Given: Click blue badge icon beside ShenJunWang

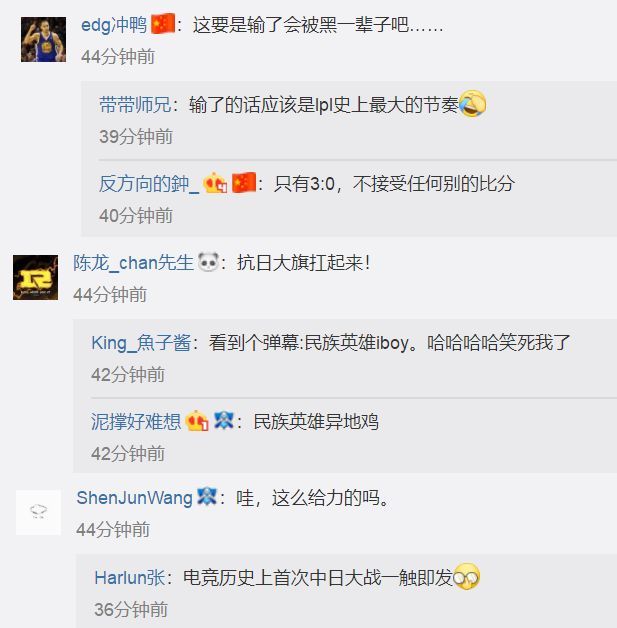Looking at the screenshot, I should (x=207, y=497).
